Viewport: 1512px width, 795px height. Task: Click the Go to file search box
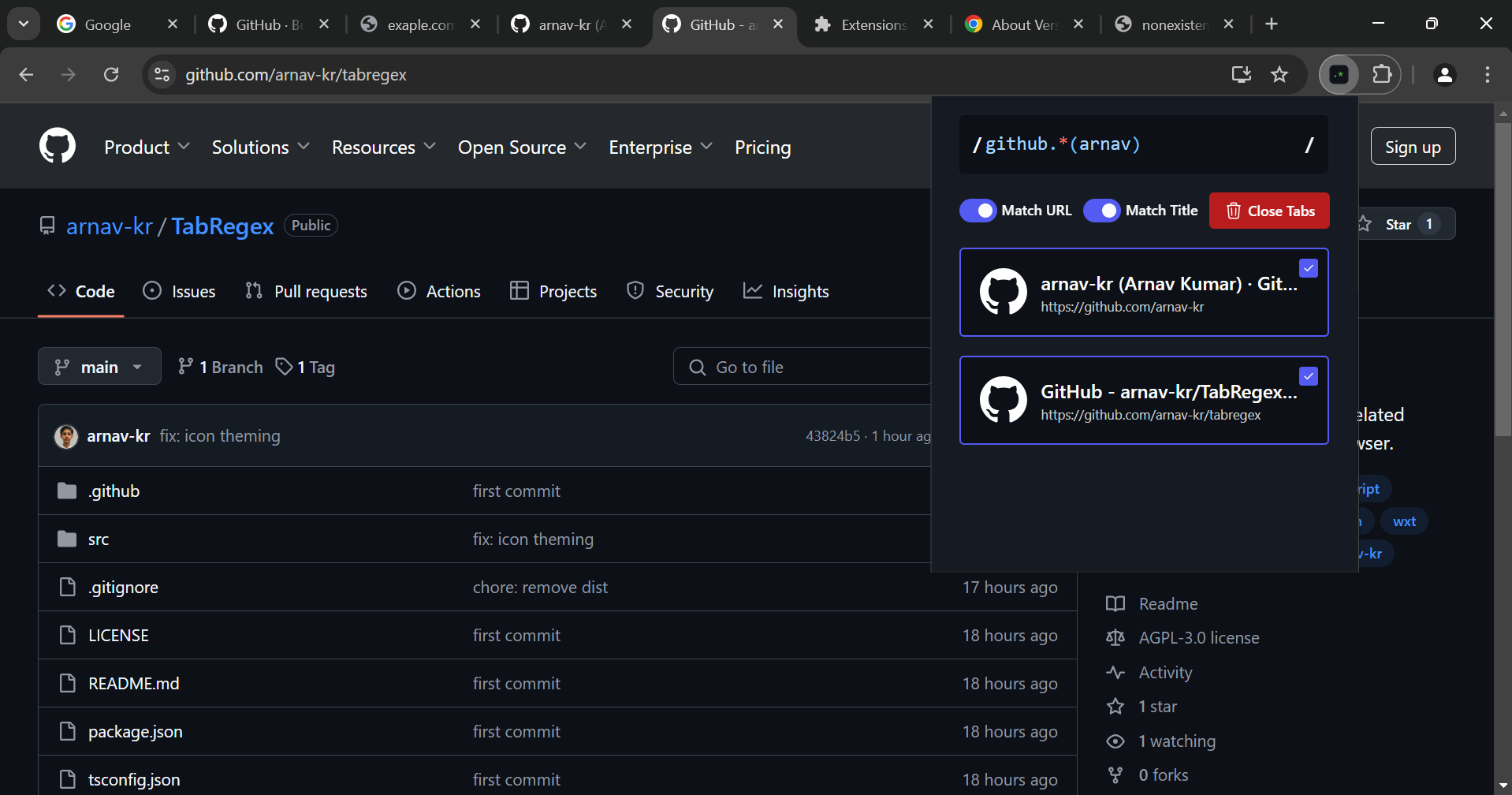coord(803,367)
